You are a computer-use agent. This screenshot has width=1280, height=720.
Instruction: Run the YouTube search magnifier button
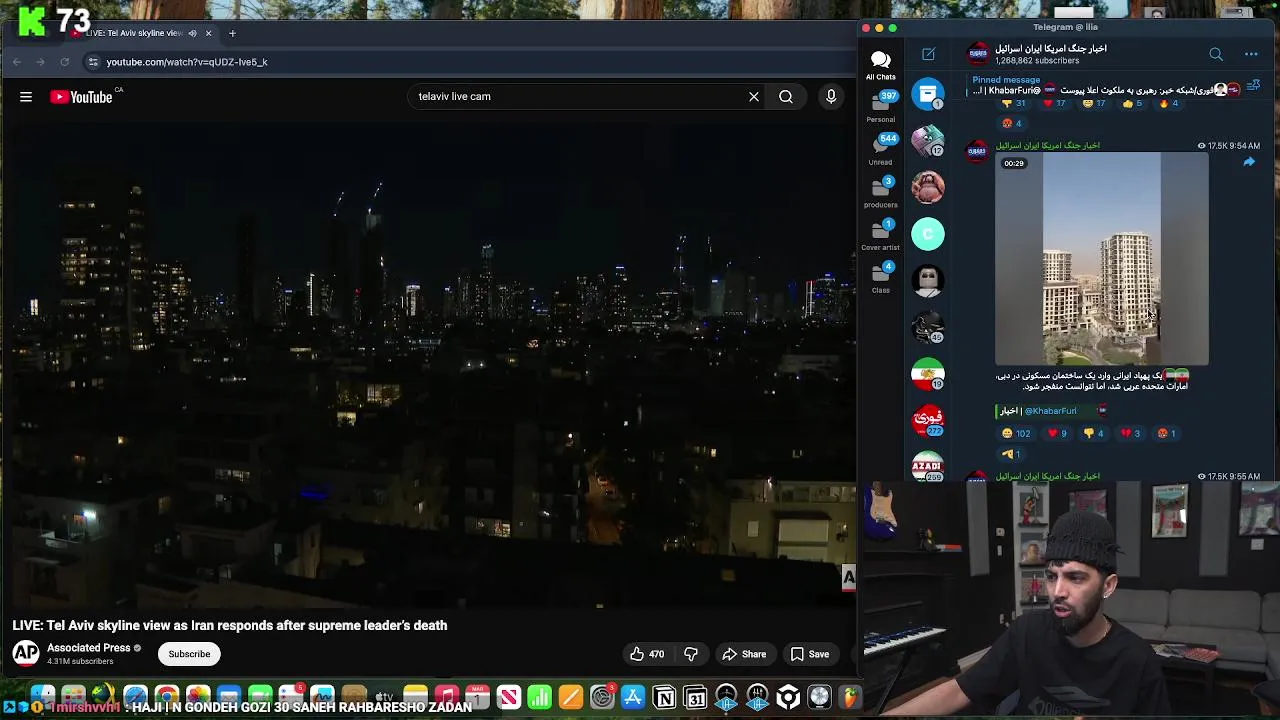(x=786, y=97)
